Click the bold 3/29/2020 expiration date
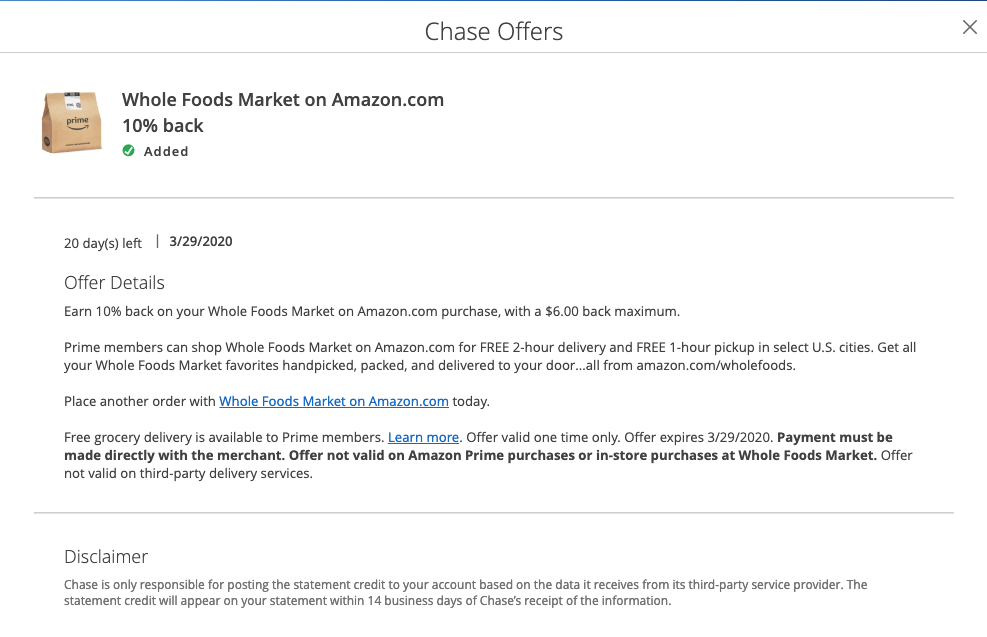The image size is (987, 637). coord(201,241)
